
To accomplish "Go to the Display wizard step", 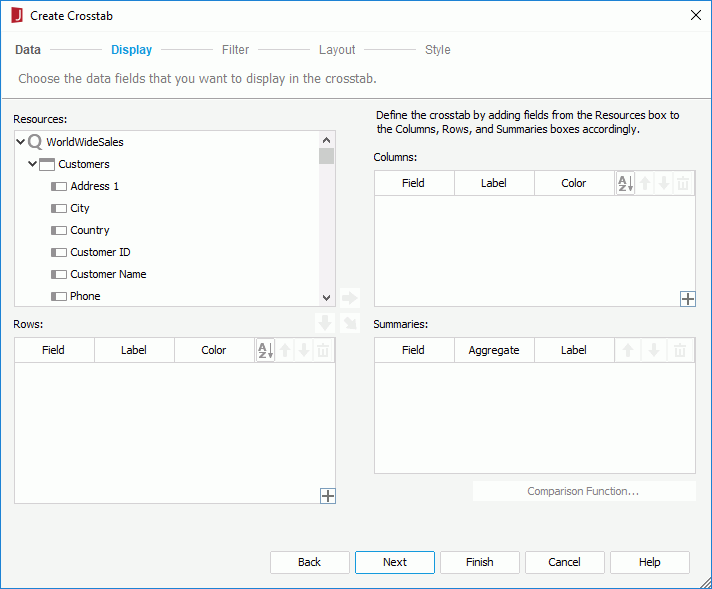I will [131, 49].
